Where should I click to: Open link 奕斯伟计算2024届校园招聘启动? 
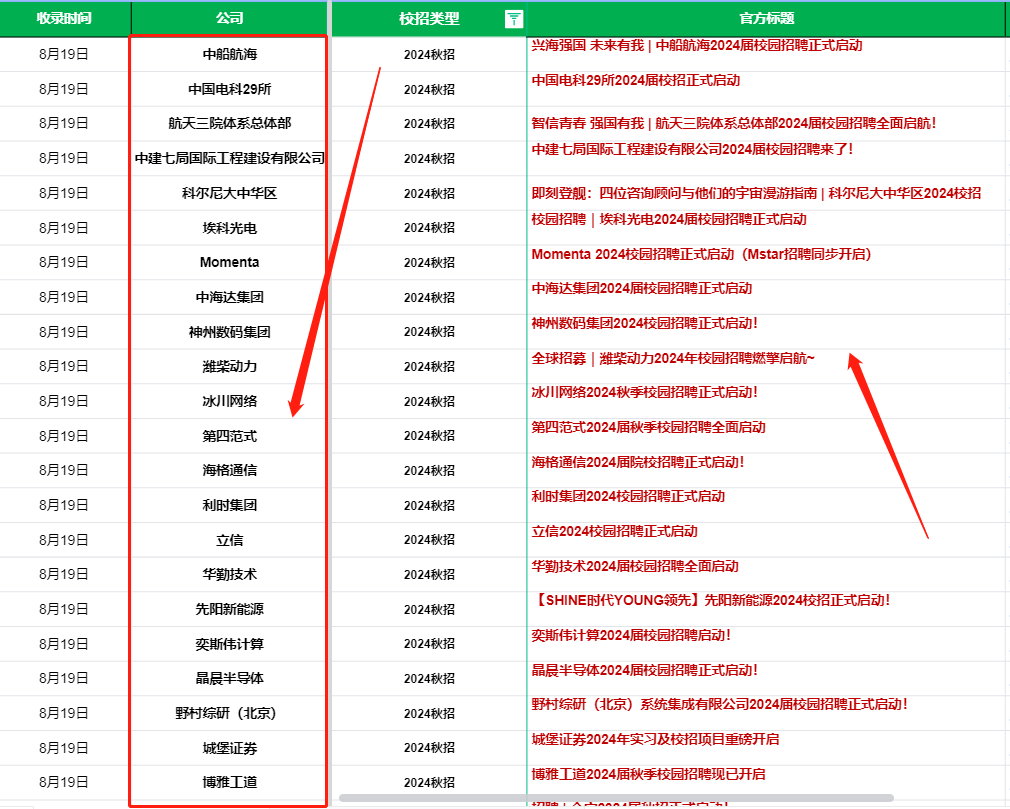point(631,635)
